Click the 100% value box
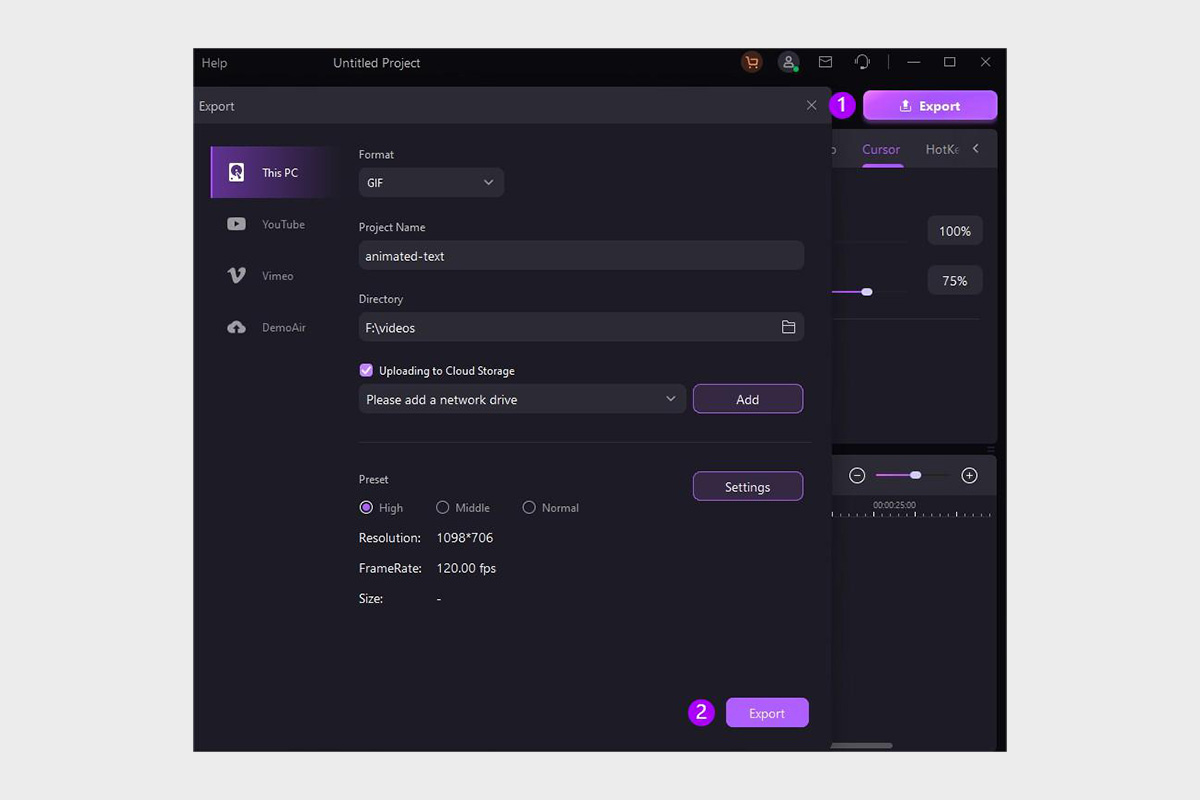This screenshot has width=1200, height=800. tap(955, 231)
